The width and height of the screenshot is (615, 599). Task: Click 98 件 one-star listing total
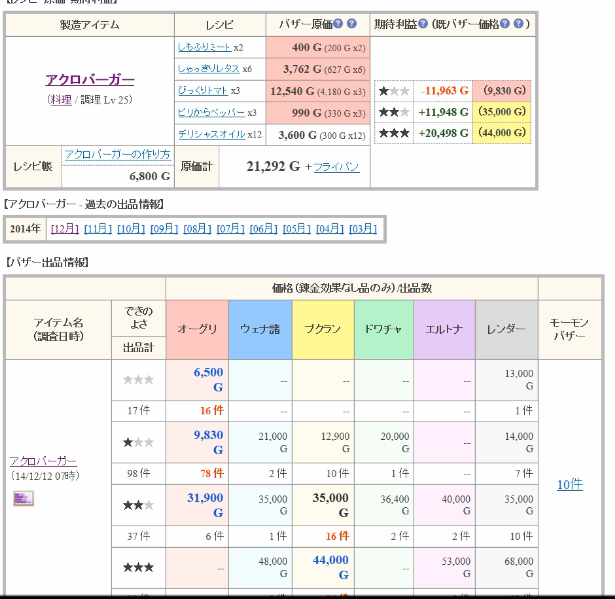pyautogui.click(x=138, y=473)
